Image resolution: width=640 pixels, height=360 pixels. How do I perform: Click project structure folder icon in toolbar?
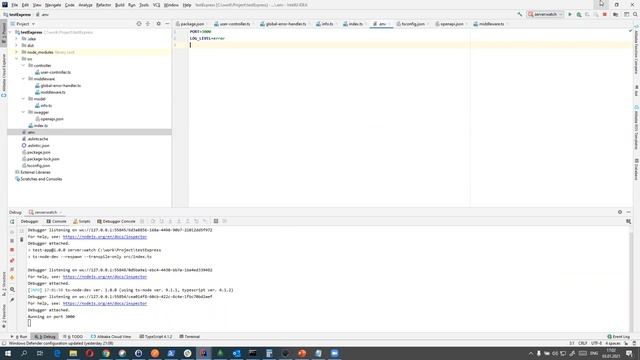click(x=616, y=14)
